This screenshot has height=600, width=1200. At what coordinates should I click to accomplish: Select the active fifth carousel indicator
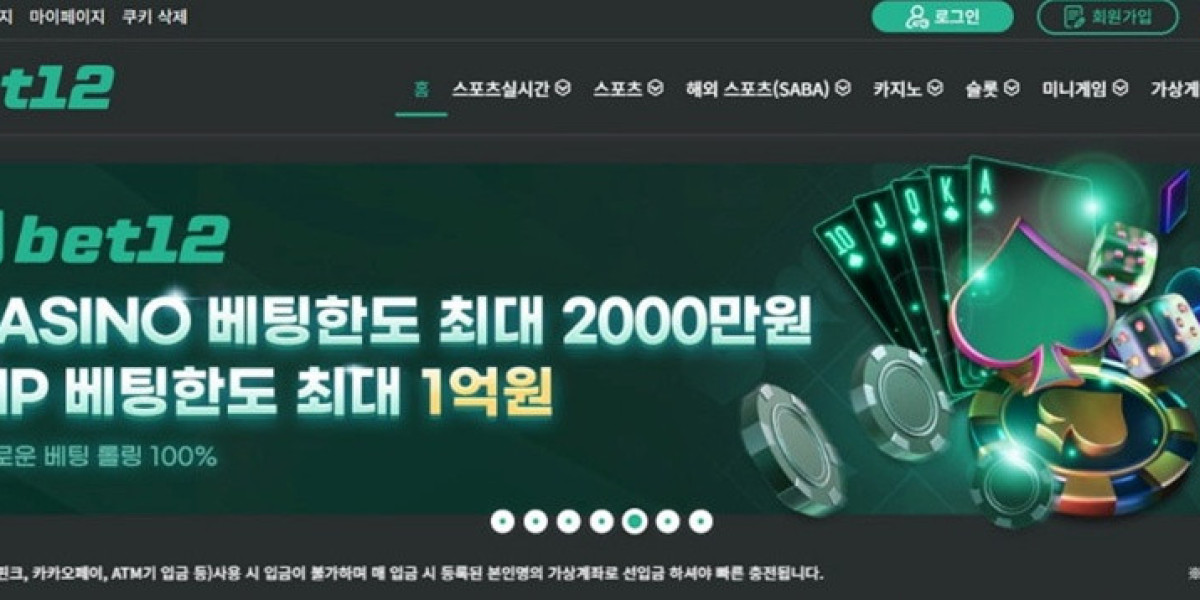[x=635, y=521]
